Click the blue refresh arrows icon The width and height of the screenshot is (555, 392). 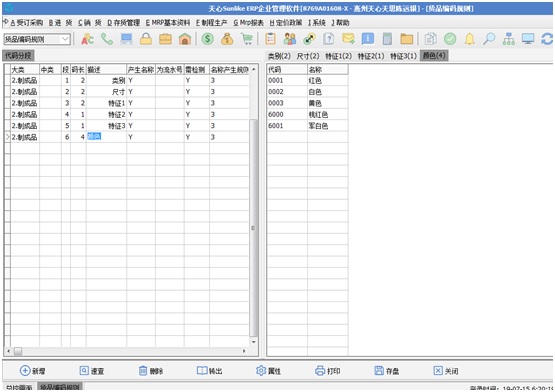click(547, 39)
